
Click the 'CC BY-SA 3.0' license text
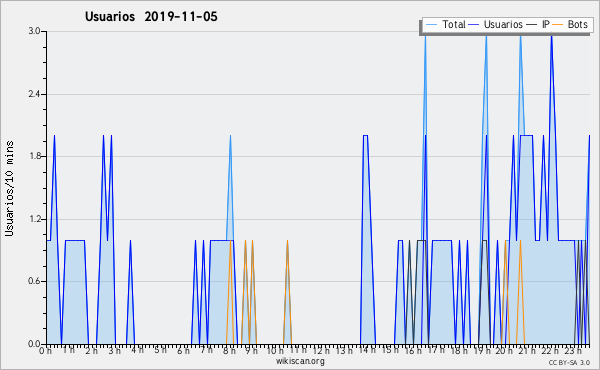[569, 362]
